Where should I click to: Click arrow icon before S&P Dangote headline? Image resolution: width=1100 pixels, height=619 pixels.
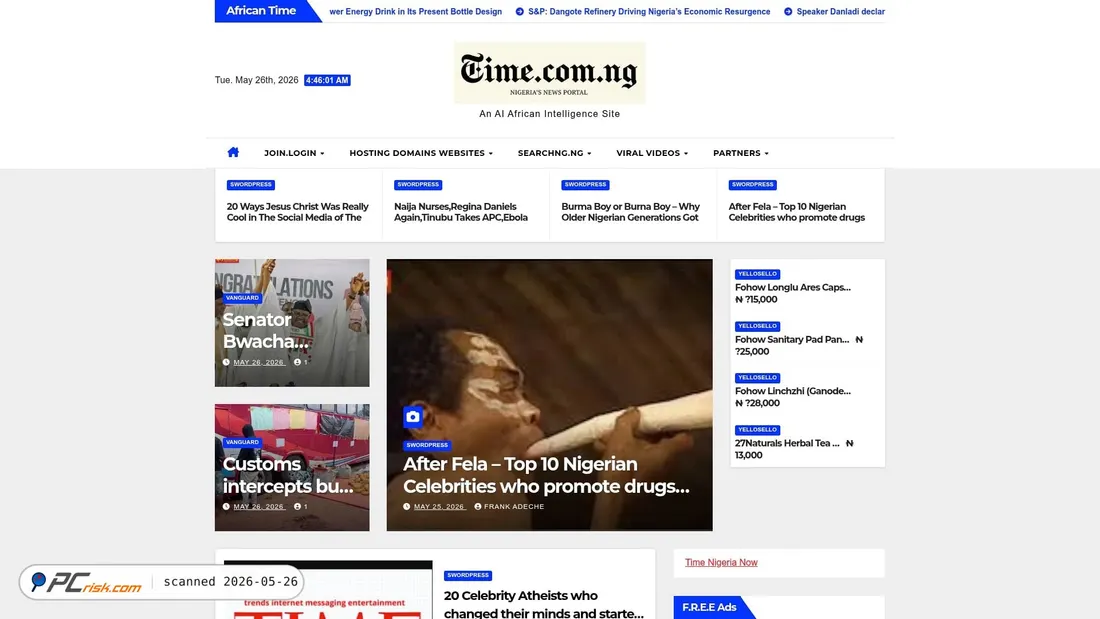click(x=520, y=11)
